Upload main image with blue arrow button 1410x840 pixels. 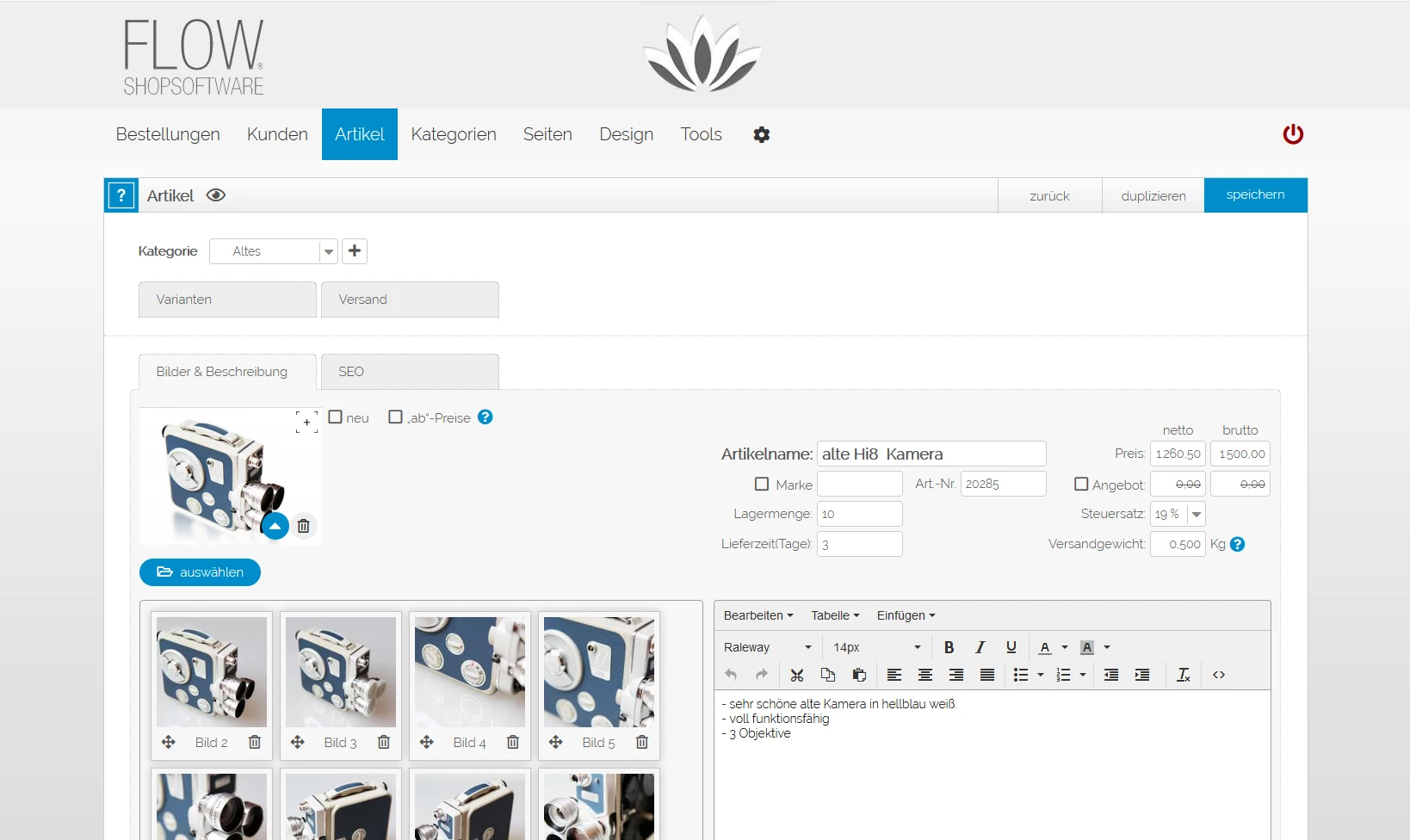tap(275, 526)
